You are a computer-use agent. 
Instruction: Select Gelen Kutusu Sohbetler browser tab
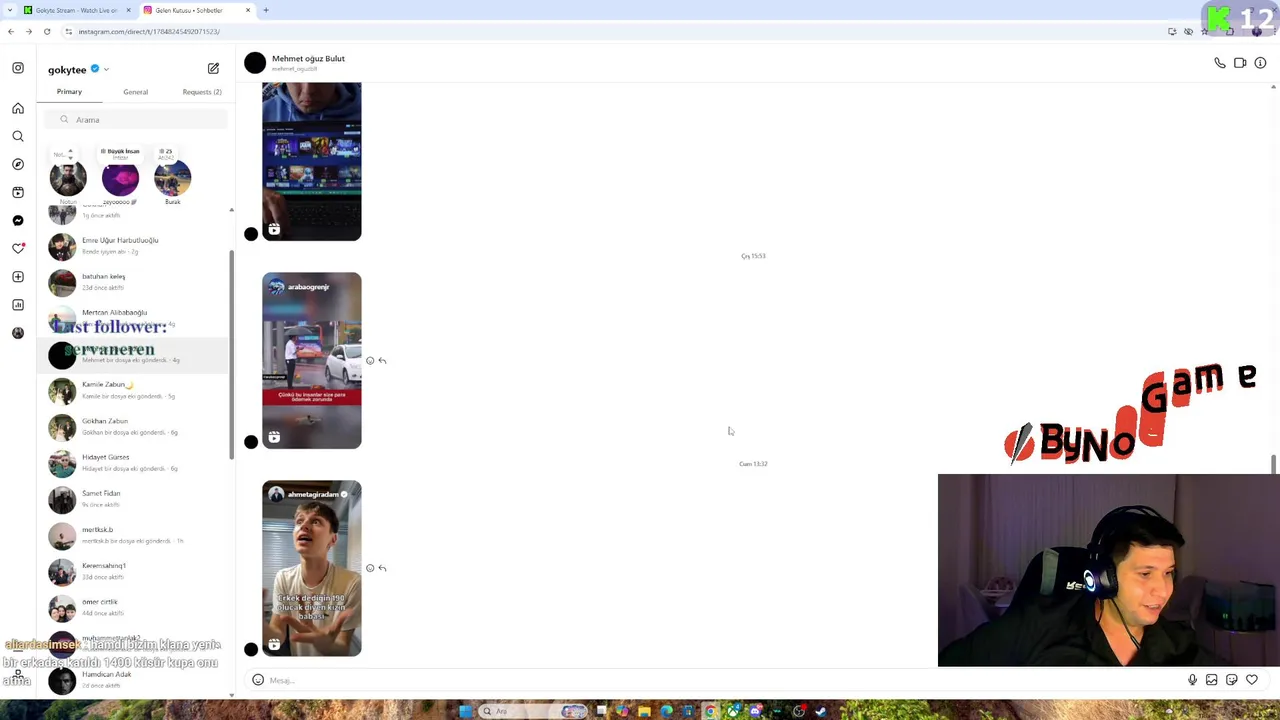click(196, 10)
